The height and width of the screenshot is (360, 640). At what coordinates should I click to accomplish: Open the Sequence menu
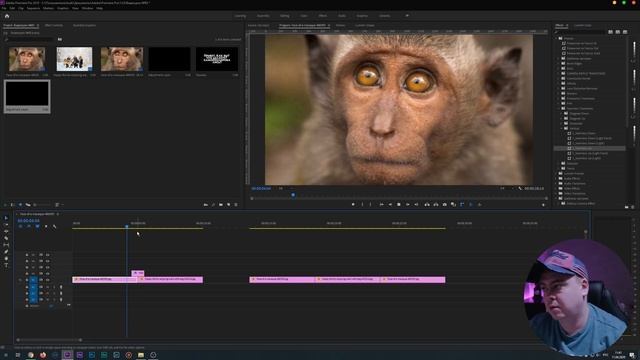tap(33, 8)
